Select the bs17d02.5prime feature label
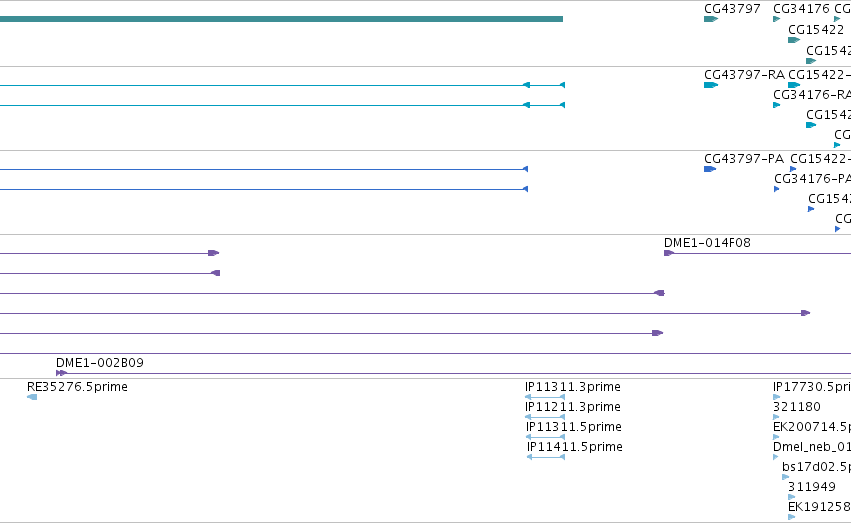 [816, 467]
